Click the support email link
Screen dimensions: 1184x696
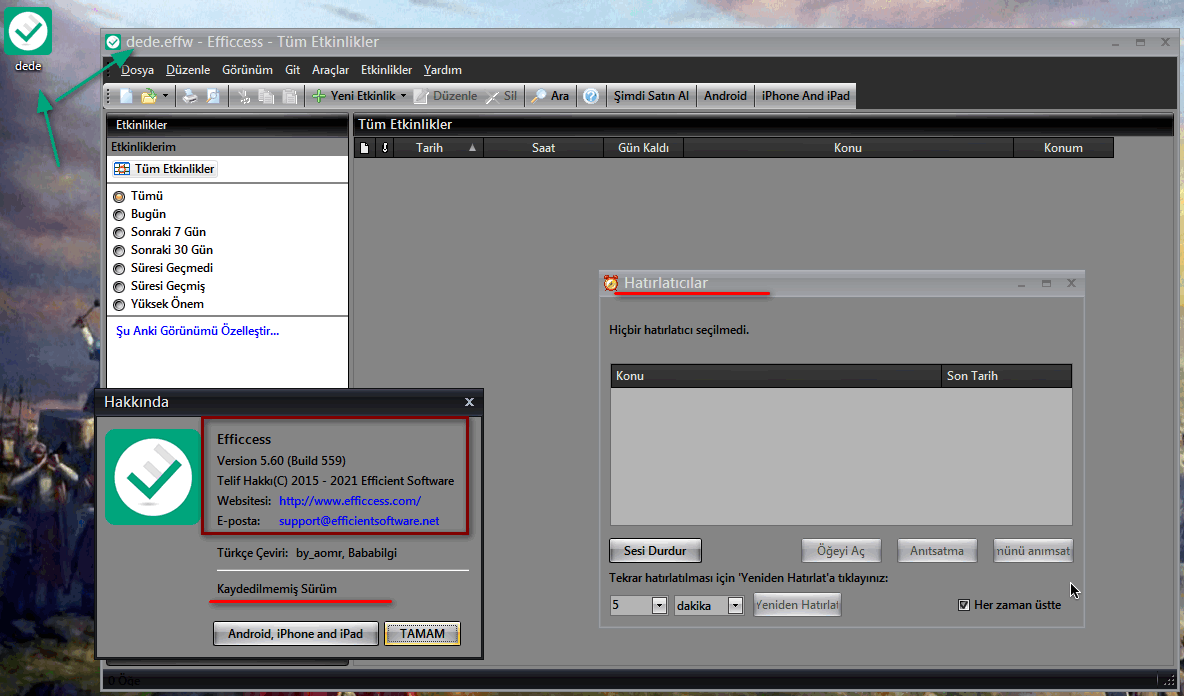[359, 522]
